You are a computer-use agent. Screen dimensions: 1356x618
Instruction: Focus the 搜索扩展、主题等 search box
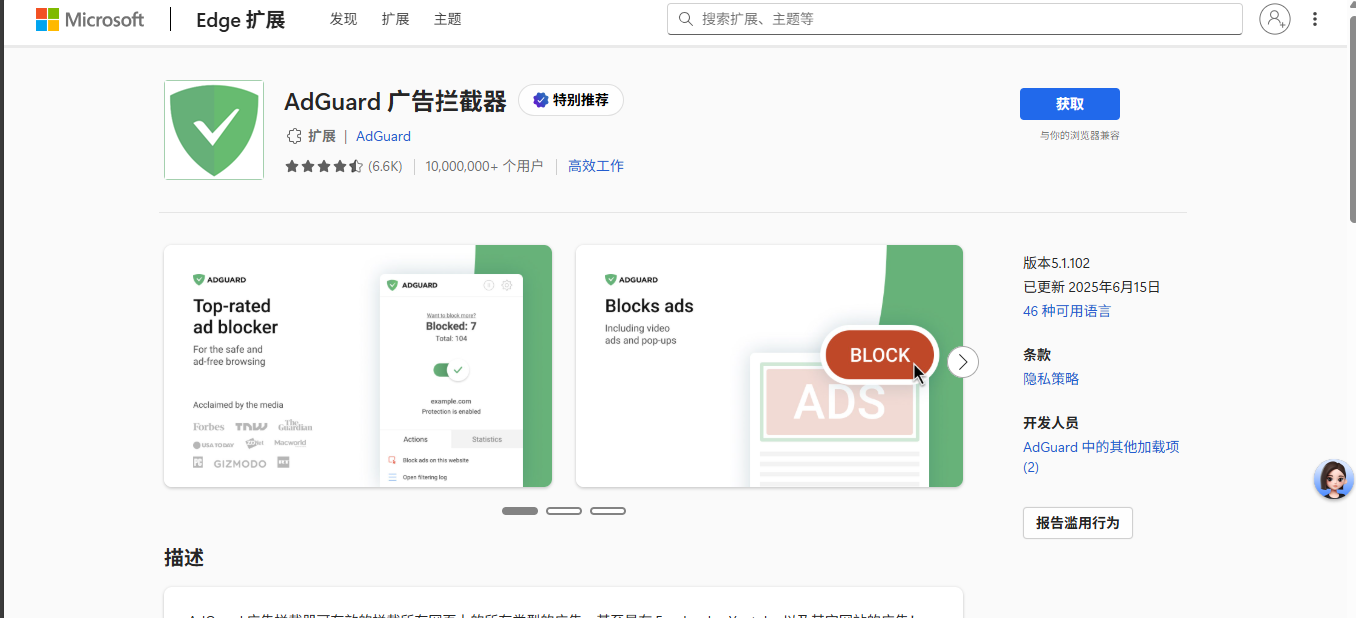(955, 19)
